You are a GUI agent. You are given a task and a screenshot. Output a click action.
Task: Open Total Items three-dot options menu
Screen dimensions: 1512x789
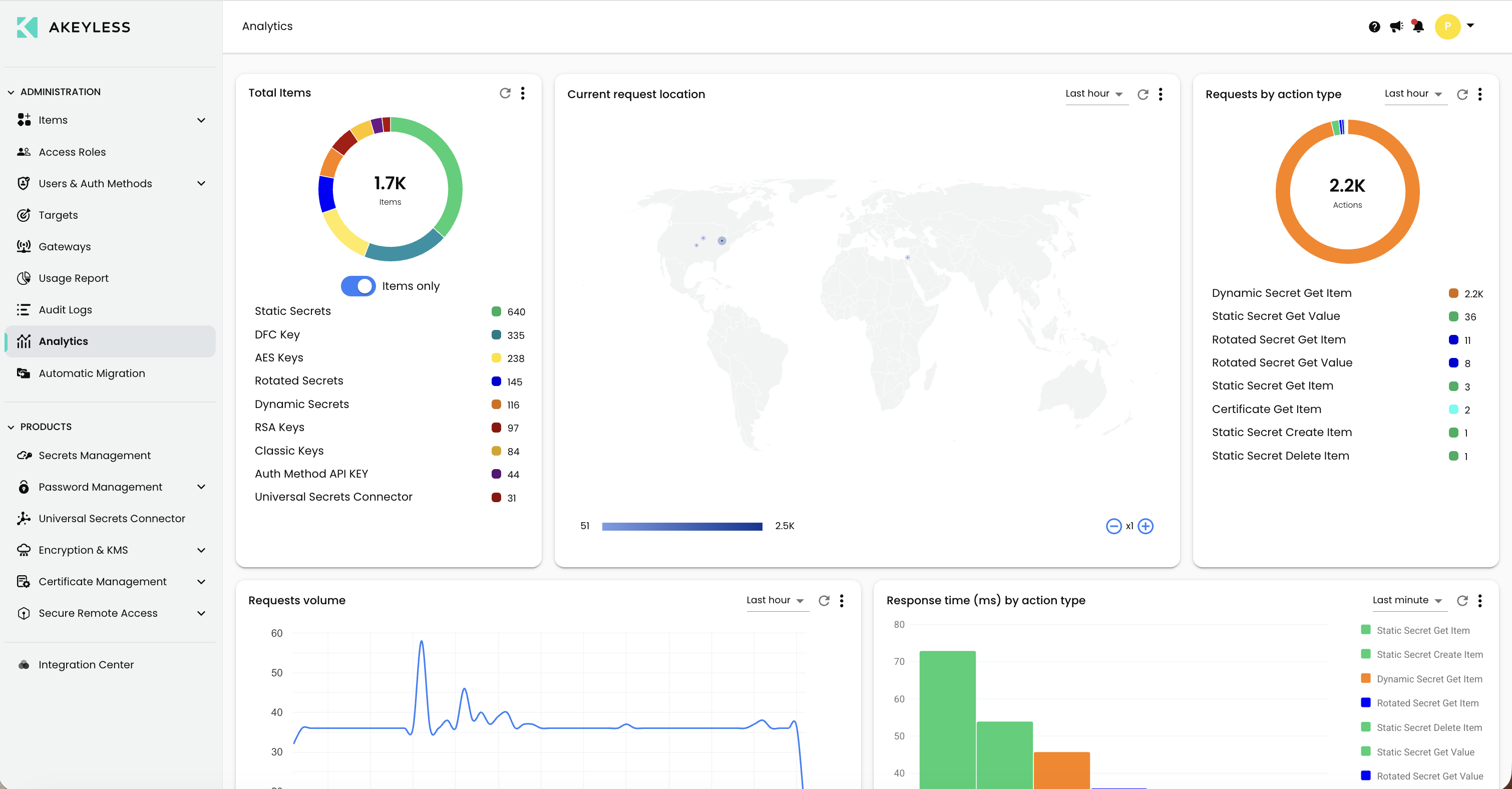[522, 93]
